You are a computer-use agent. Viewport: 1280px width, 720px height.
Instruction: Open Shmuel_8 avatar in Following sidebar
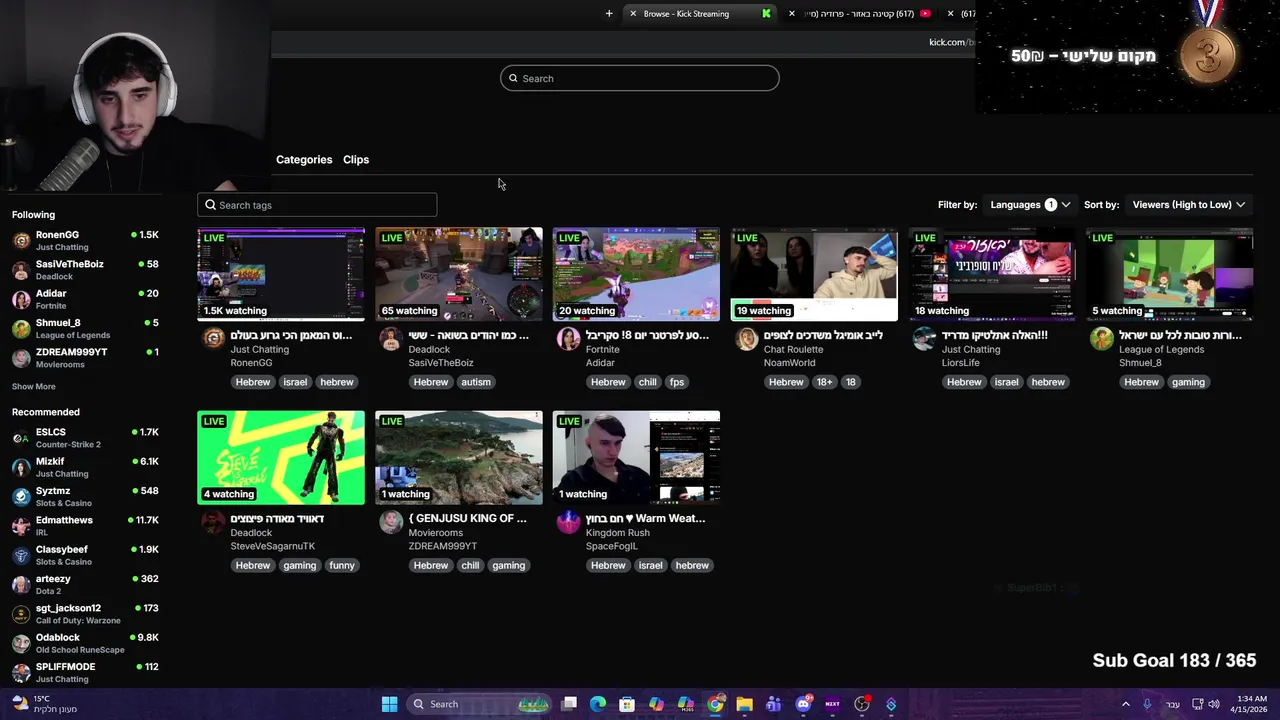coord(21,329)
